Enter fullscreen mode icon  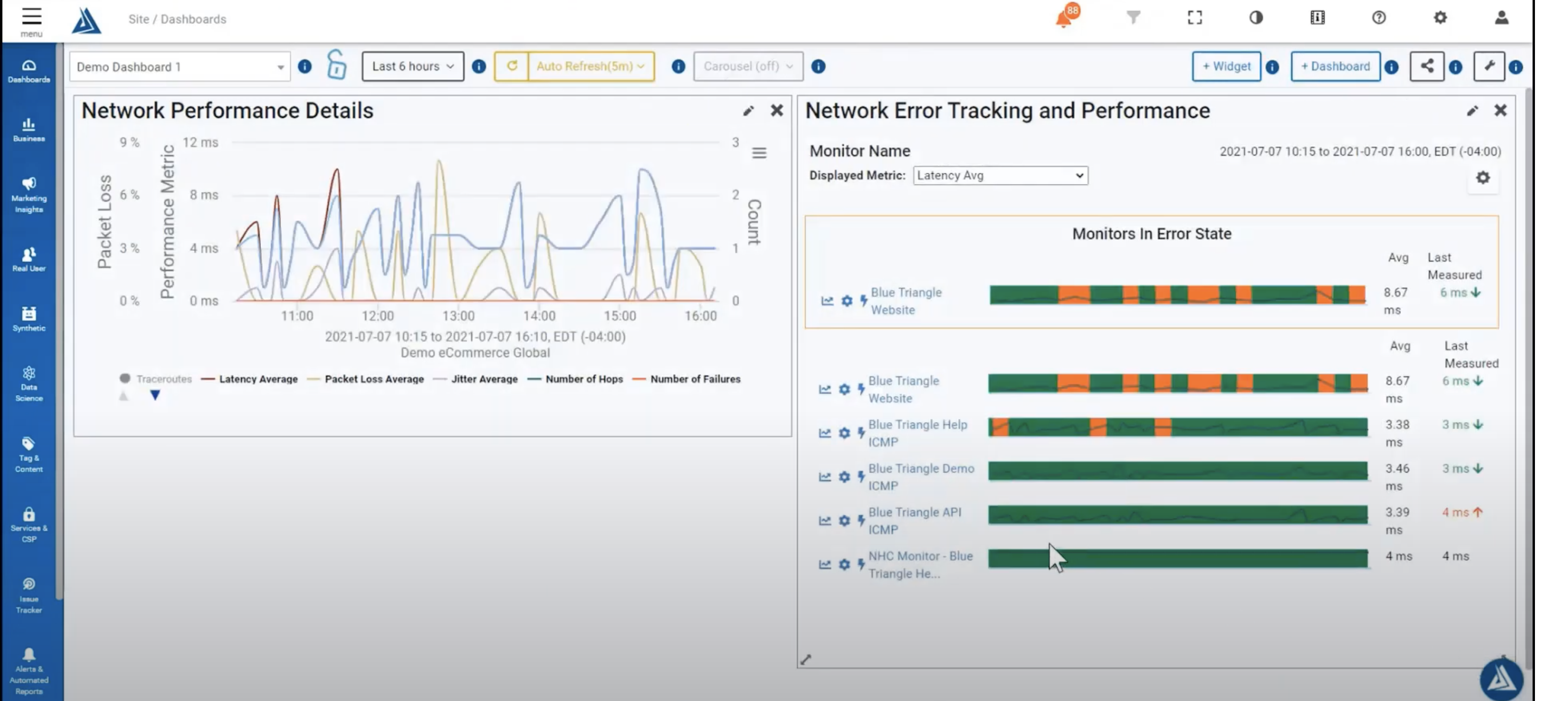[1195, 18]
